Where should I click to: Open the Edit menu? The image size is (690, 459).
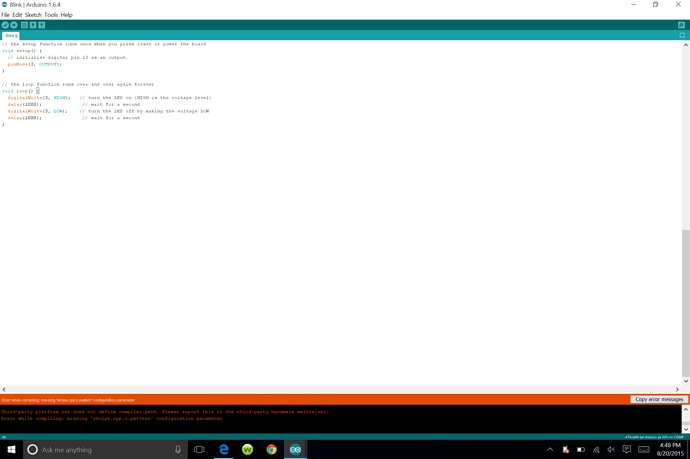point(17,15)
